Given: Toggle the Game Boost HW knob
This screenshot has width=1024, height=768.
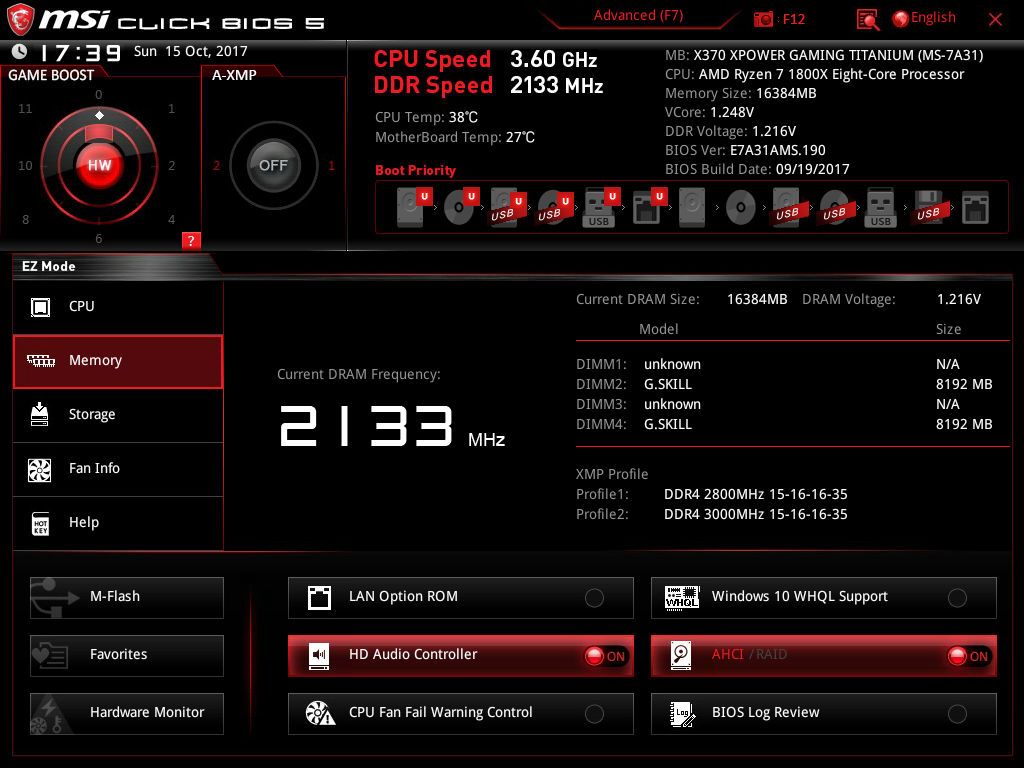Looking at the screenshot, I should coord(99,165).
